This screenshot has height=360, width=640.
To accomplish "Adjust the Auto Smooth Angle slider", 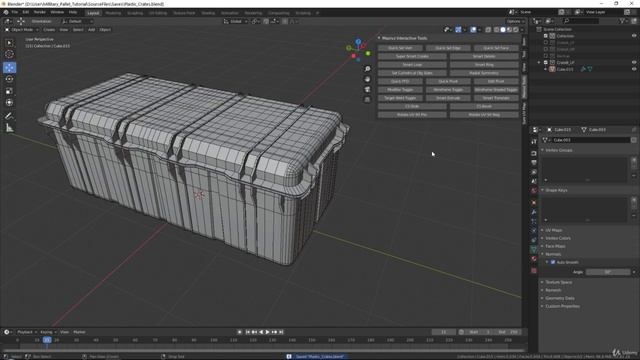I will click(608, 272).
